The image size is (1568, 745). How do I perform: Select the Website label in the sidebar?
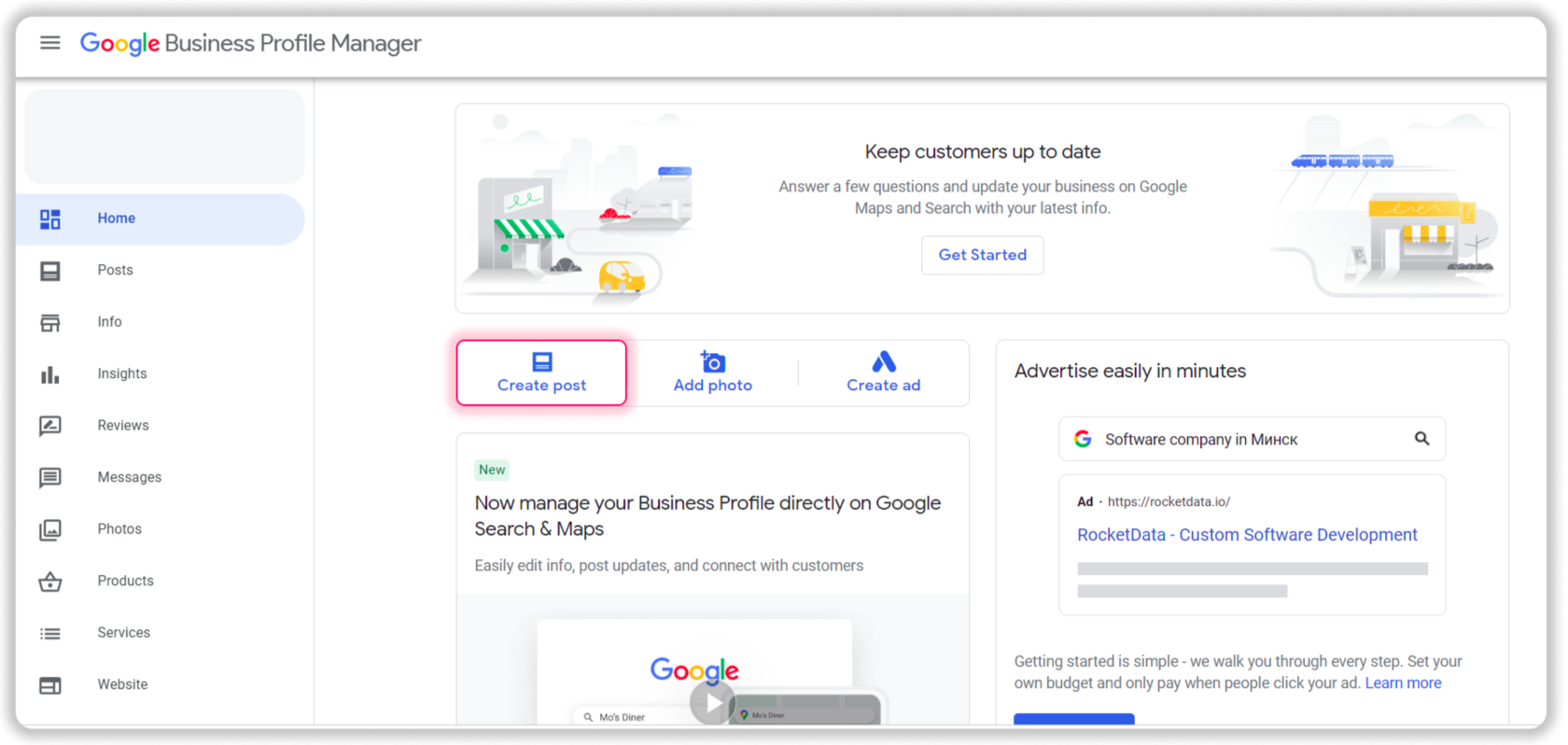(x=122, y=684)
